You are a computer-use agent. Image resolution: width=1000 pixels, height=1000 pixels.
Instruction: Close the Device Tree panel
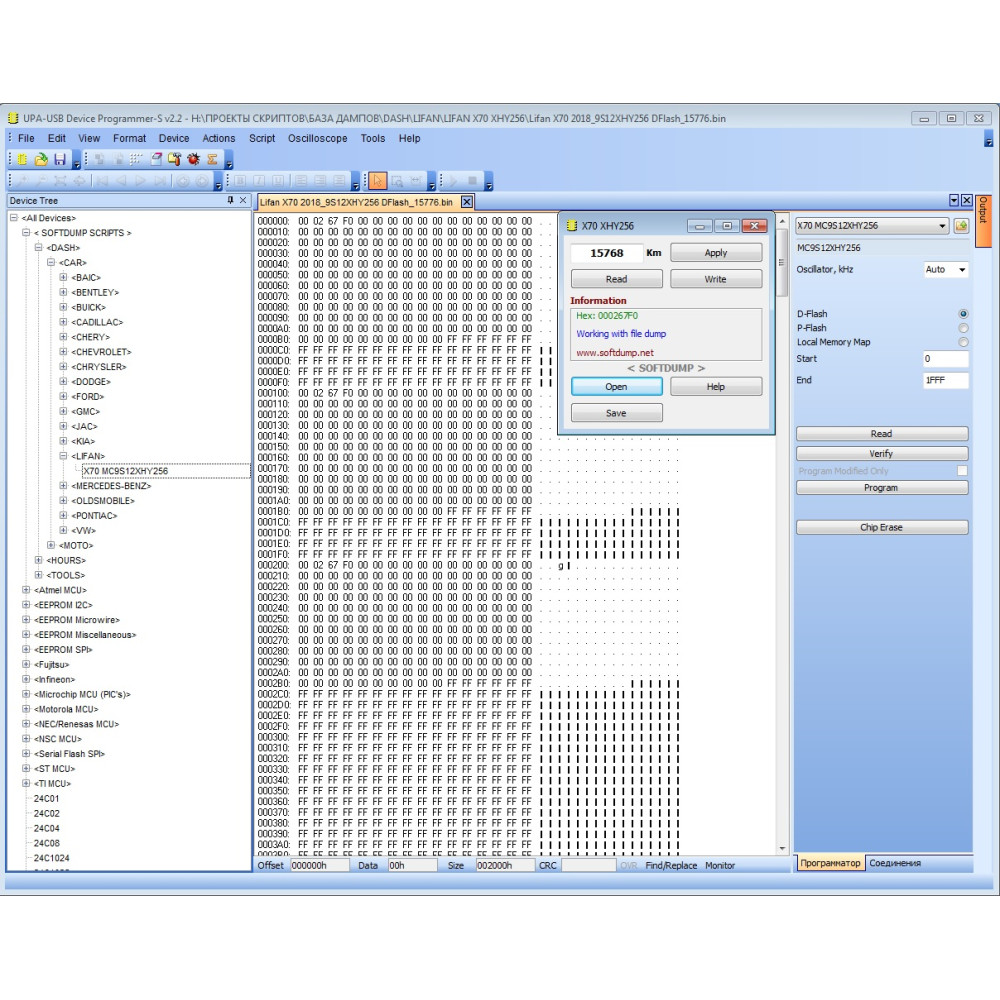tap(242, 200)
